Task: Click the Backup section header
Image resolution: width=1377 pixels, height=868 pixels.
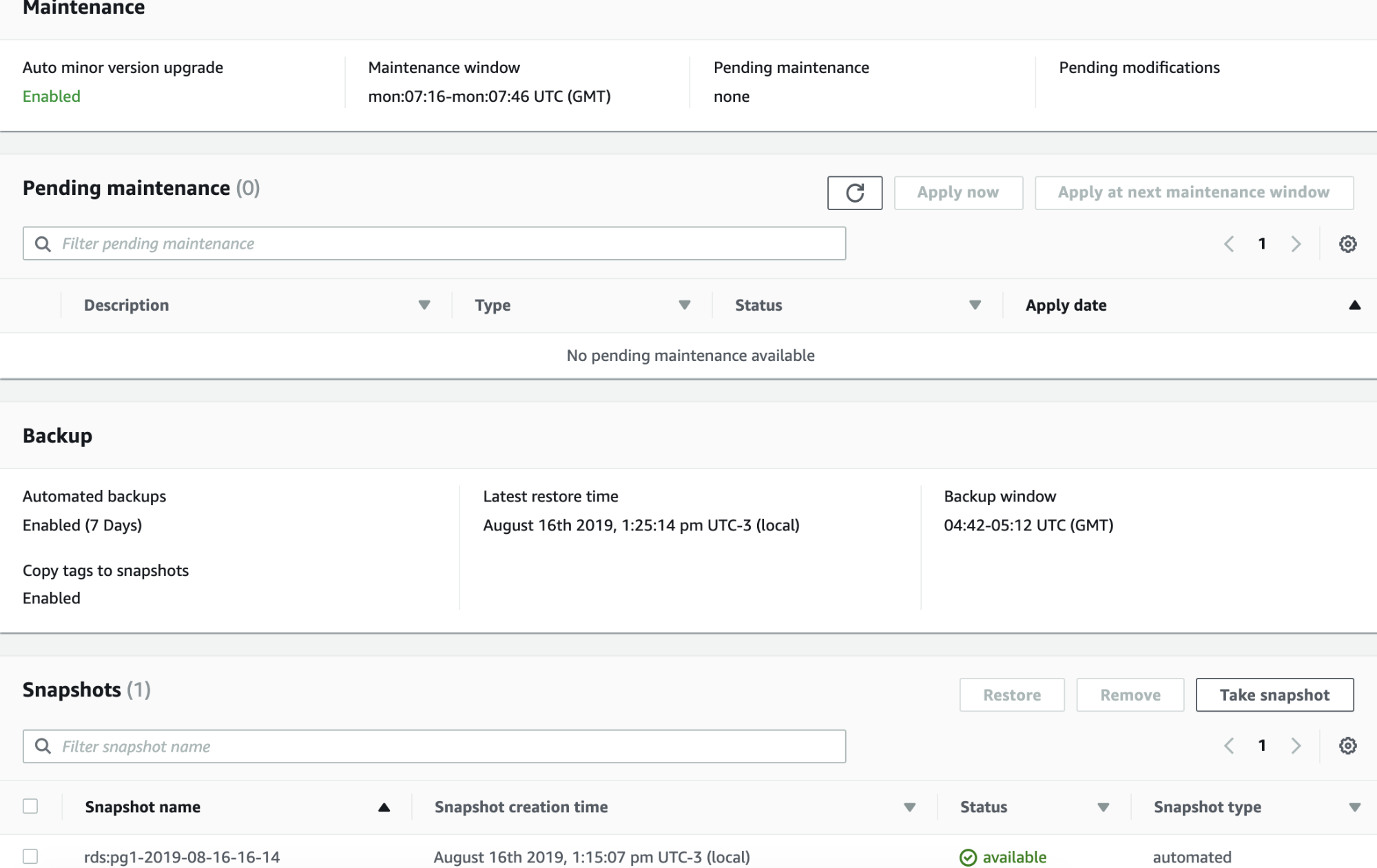Action: (57, 435)
